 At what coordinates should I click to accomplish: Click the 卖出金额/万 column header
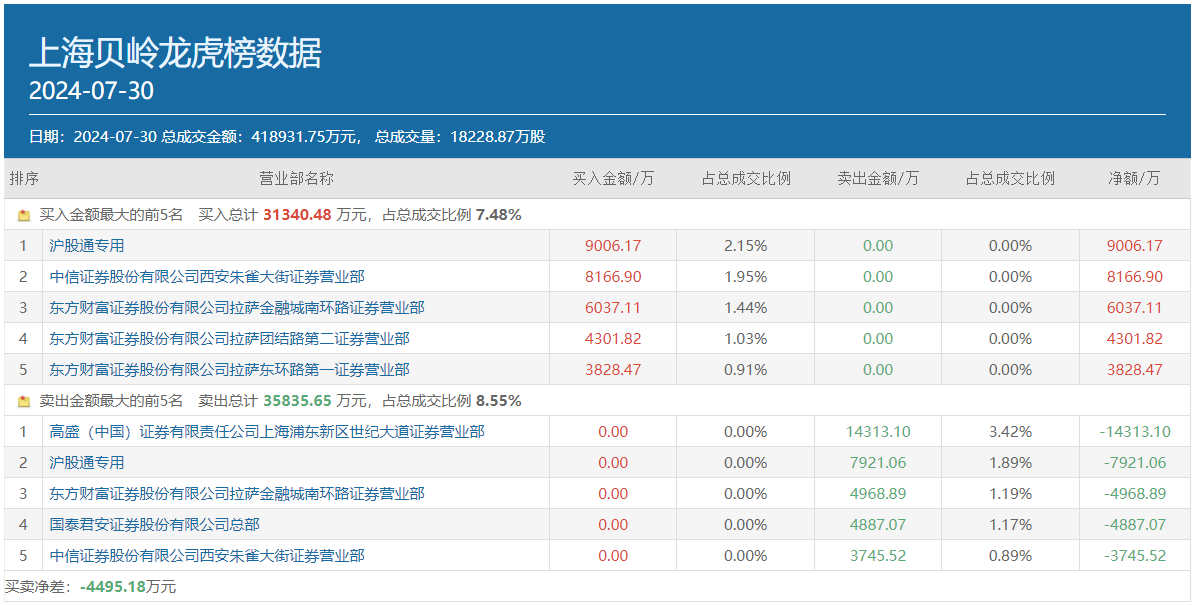878,179
